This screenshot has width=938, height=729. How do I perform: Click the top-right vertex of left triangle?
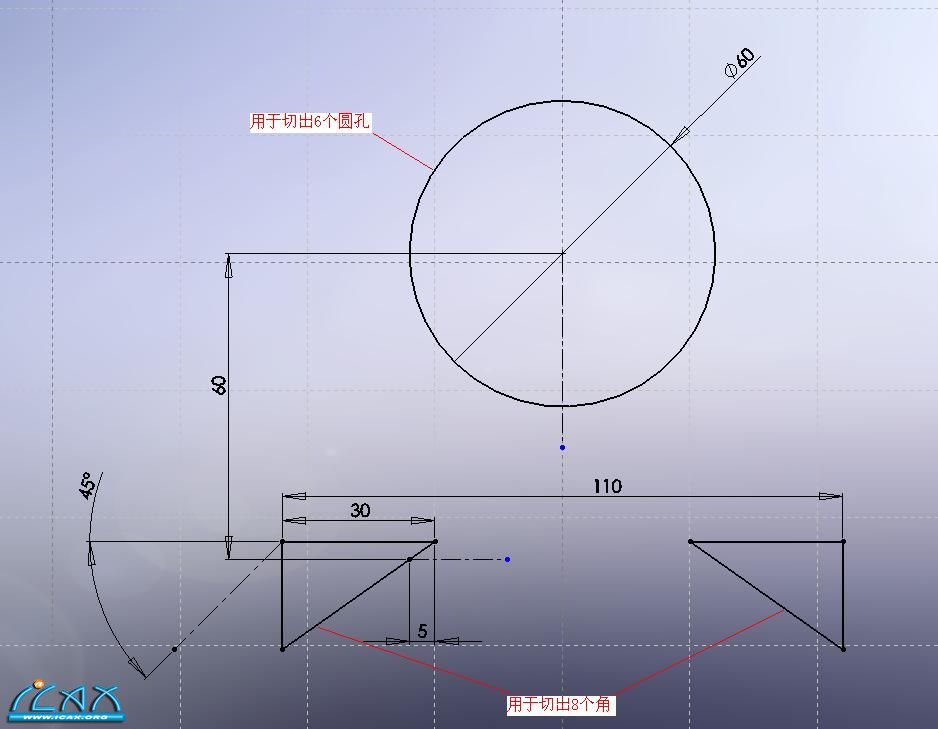(435, 542)
